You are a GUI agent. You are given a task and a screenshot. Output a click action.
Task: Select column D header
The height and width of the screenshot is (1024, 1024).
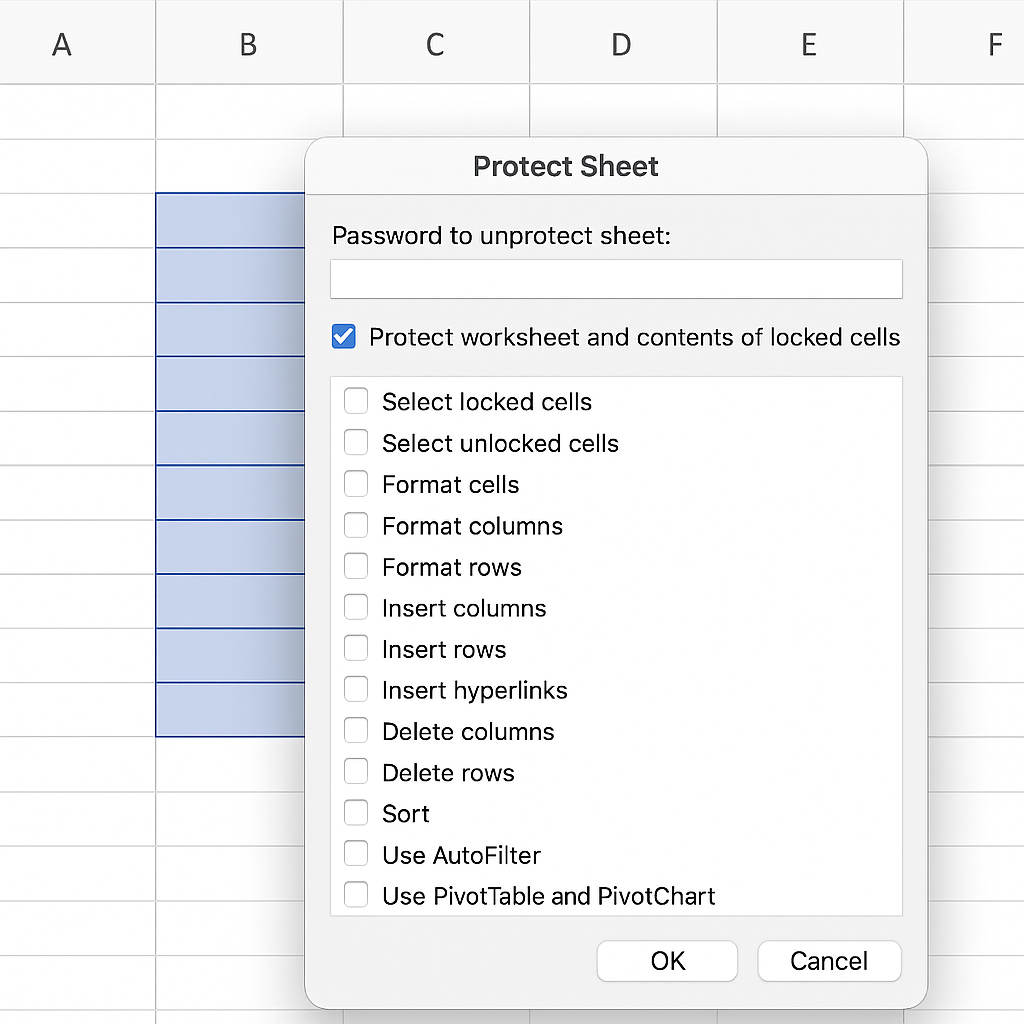[623, 42]
